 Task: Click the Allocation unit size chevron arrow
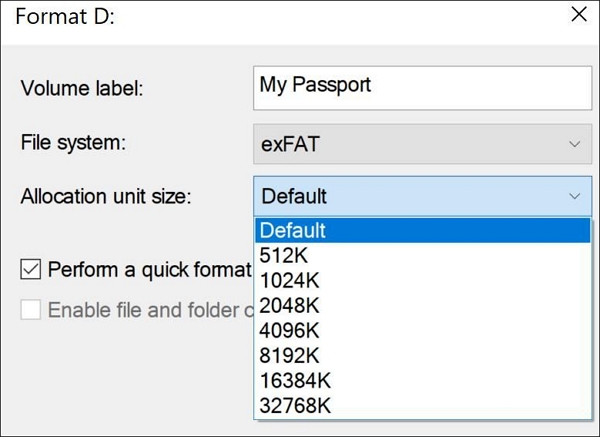(x=574, y=196)
